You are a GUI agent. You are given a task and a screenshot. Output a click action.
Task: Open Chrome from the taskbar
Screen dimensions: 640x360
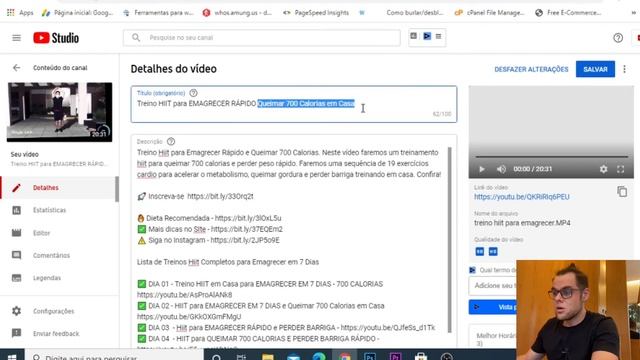(344, 357)
